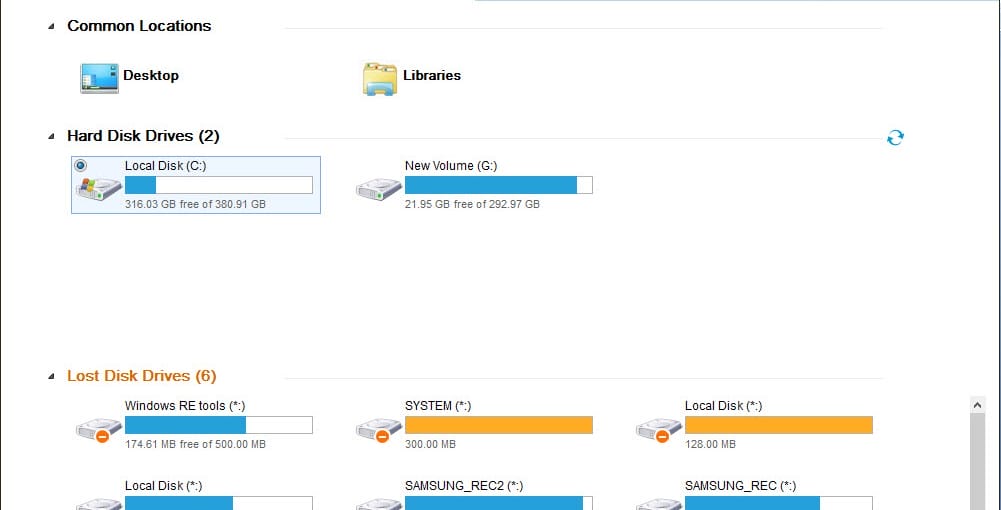Click the Libraries label
1001x510 pixels.
coord(432,75)
